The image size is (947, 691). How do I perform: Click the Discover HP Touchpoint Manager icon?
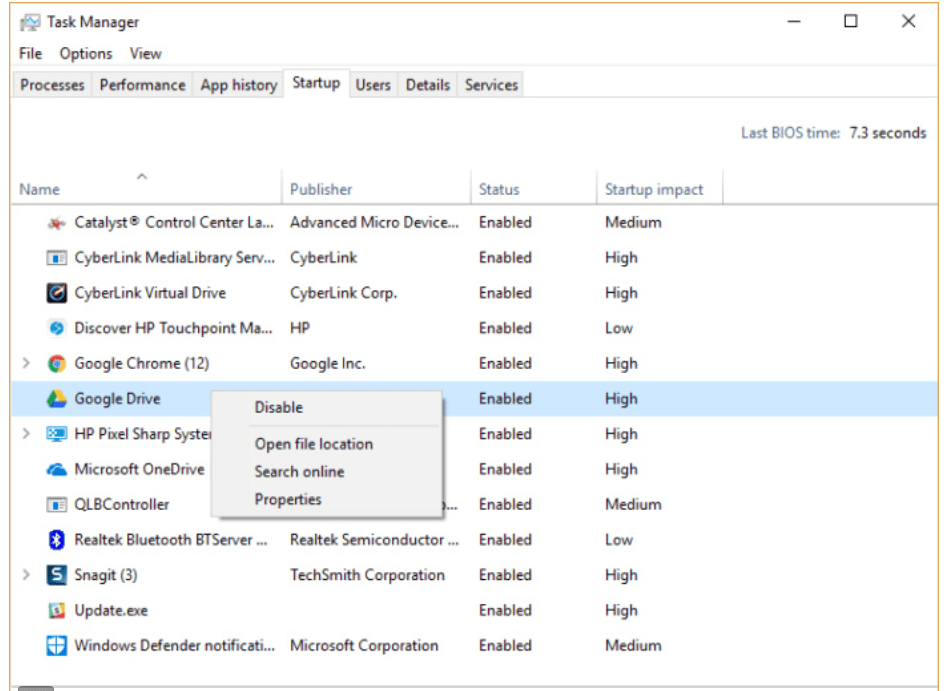point(56,328)
